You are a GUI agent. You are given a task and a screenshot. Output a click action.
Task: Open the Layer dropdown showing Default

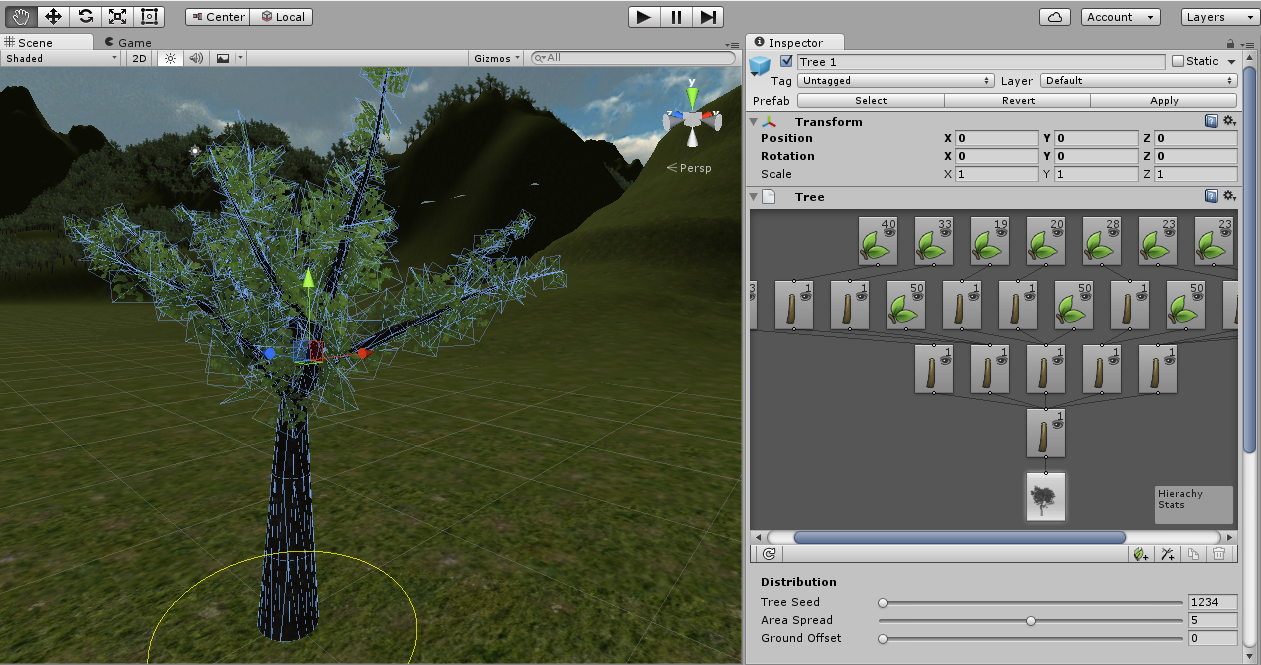1139,81
